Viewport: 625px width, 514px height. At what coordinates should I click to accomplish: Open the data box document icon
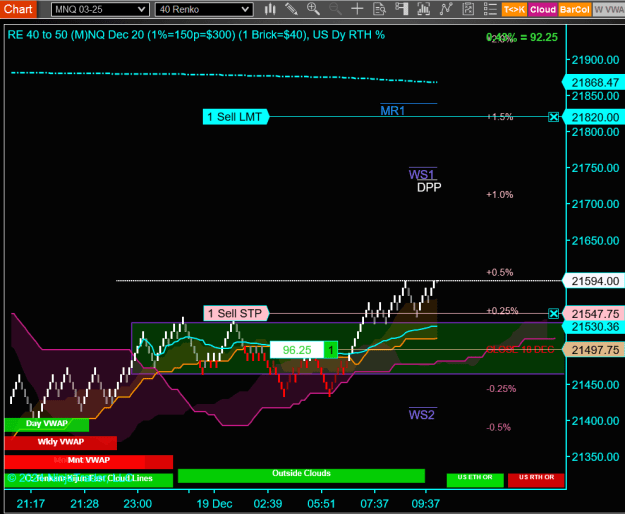tap(379, 9)
